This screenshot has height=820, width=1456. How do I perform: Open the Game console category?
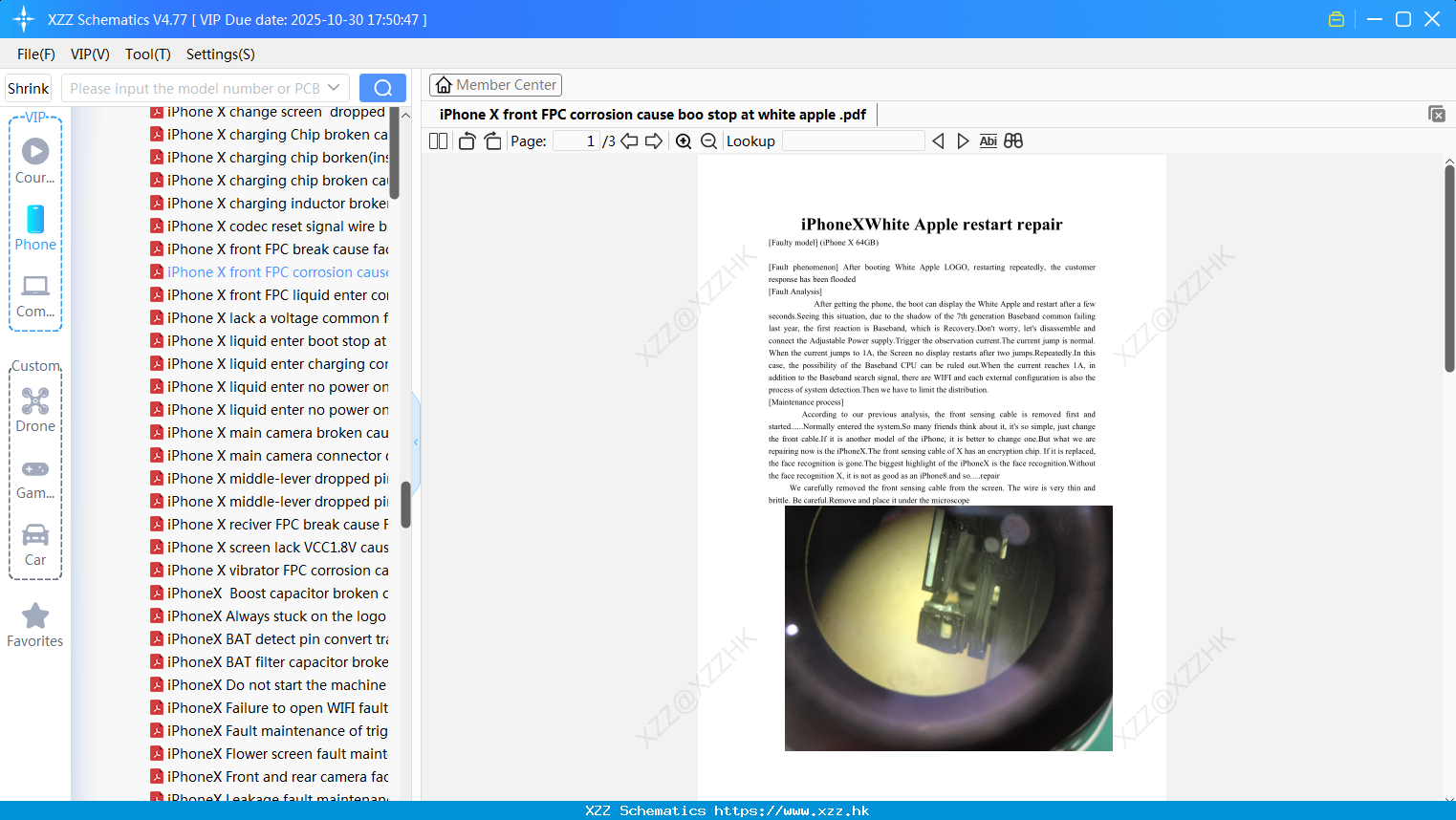point(35,478)
